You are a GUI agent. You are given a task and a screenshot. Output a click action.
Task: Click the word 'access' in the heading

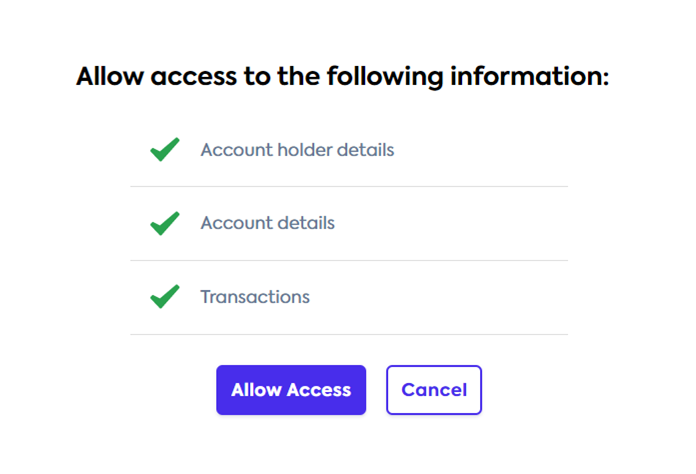tap(192, 77)
